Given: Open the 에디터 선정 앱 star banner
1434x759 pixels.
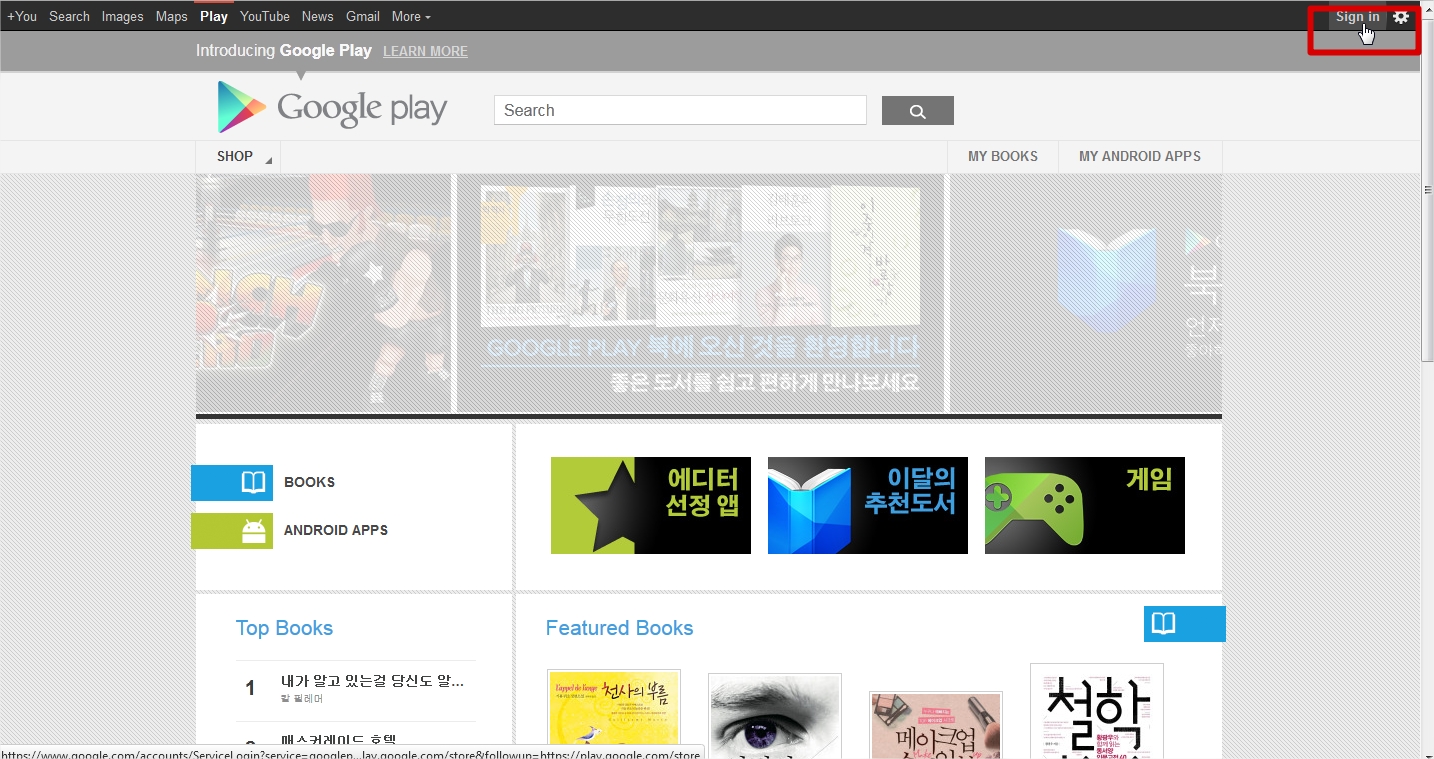Looking at the screenshot, I should coord(651,505).
